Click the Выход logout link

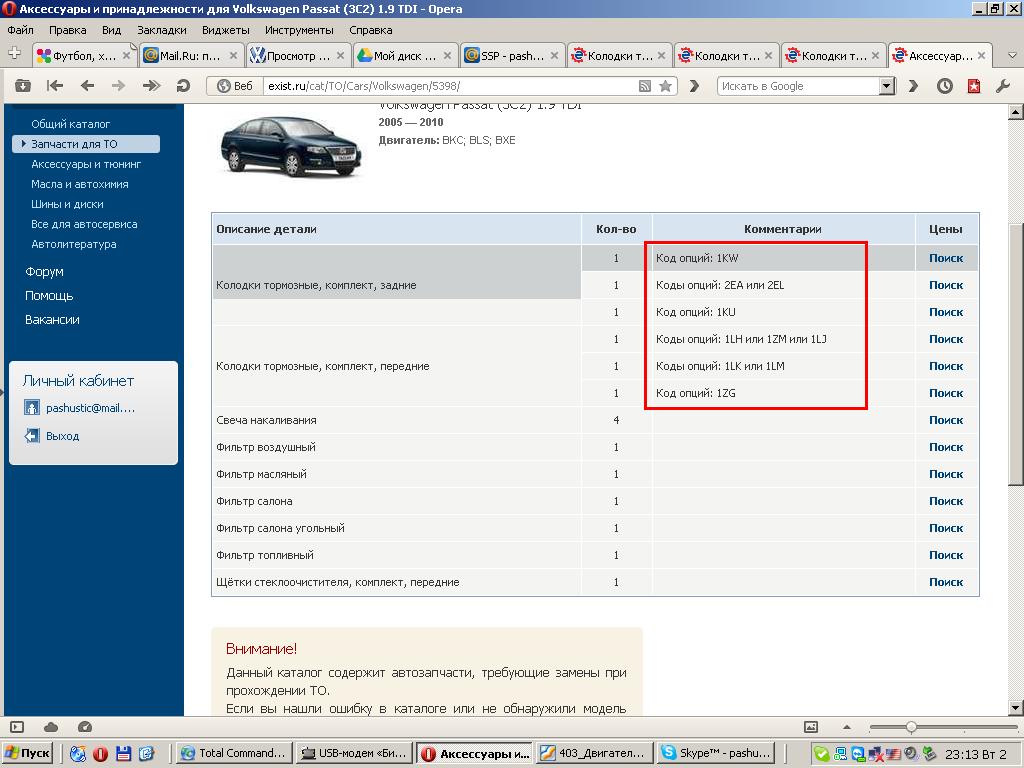point(62,436)
